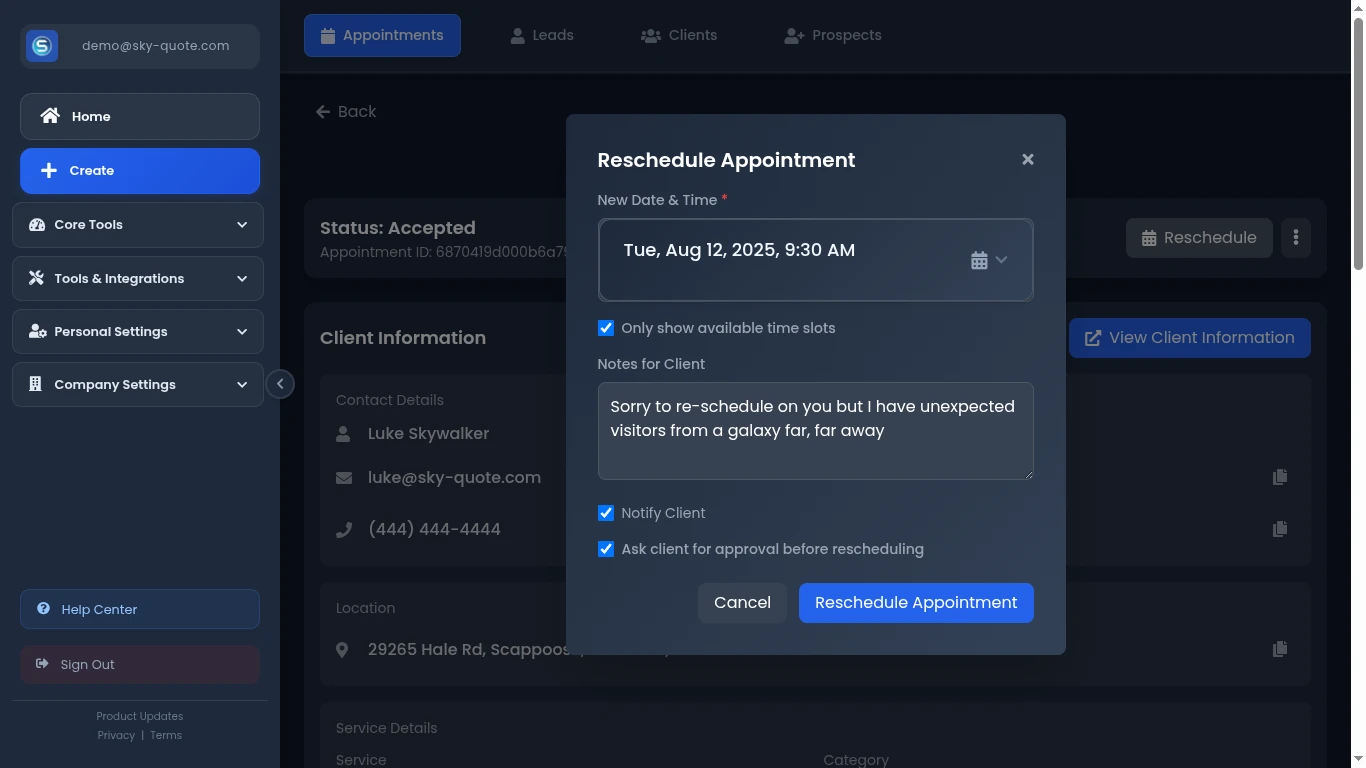Click the kebab menu beside Reschedule button

(x=1295, y=237)
